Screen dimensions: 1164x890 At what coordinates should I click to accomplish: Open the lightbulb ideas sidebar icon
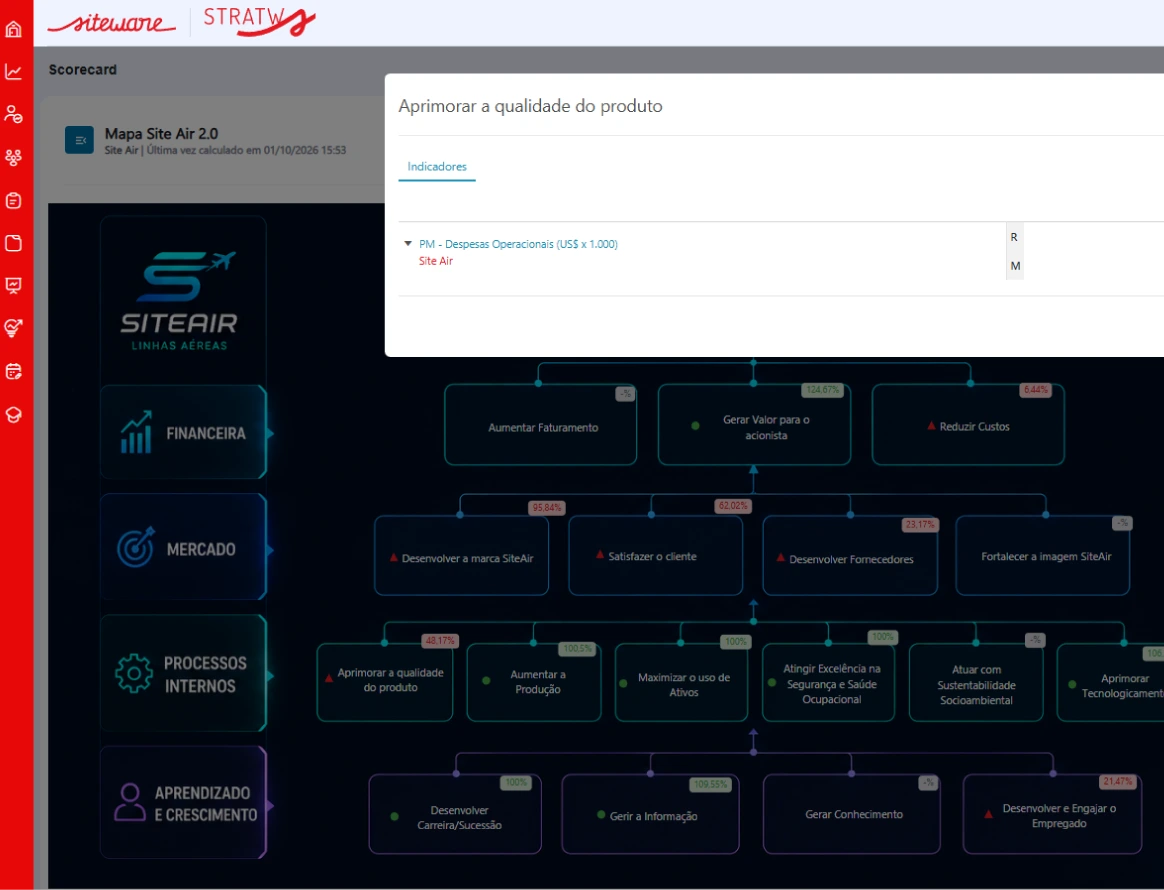click(x=13, y=328)
